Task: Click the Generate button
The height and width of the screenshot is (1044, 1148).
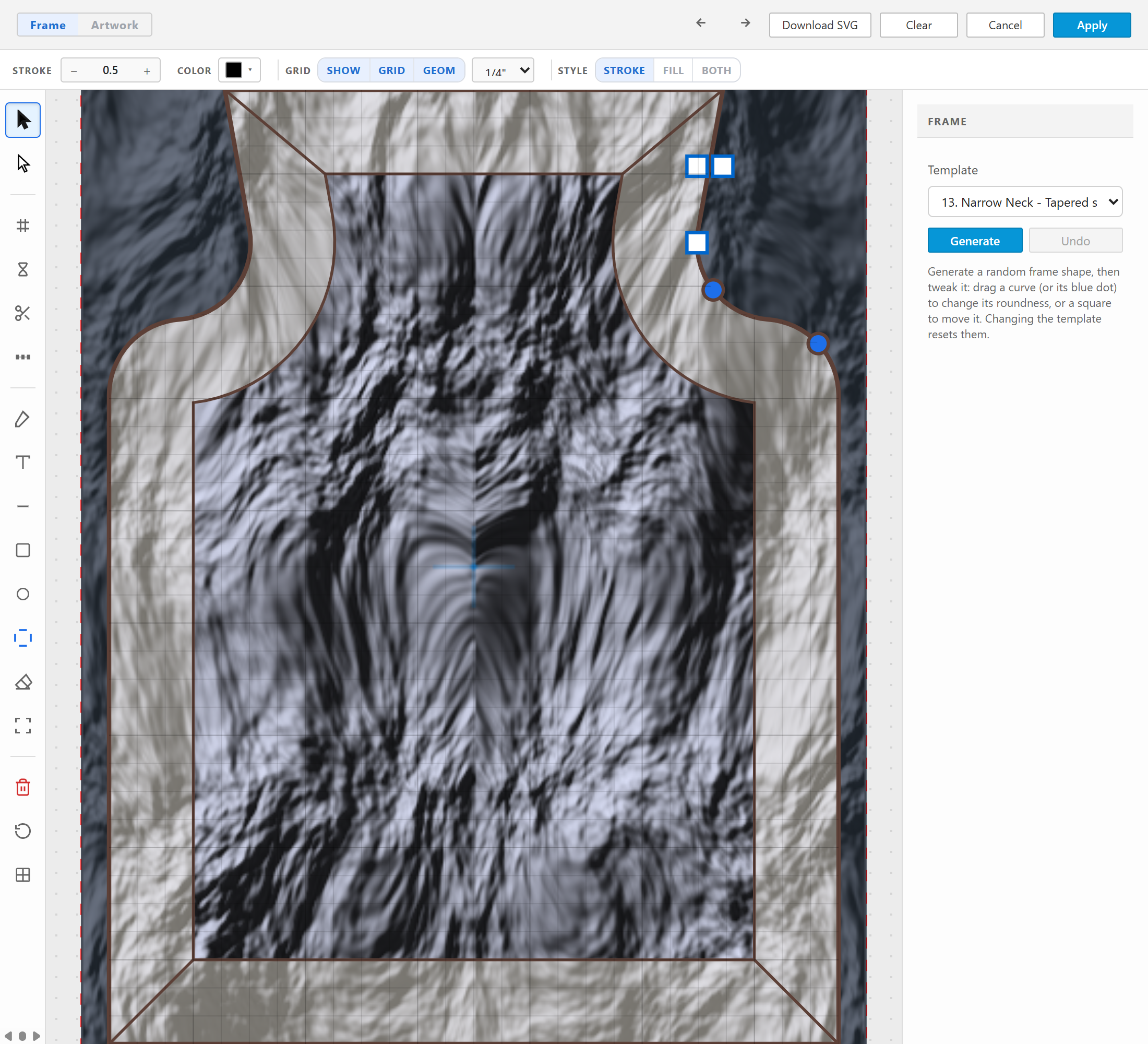Action: [975, 241]
